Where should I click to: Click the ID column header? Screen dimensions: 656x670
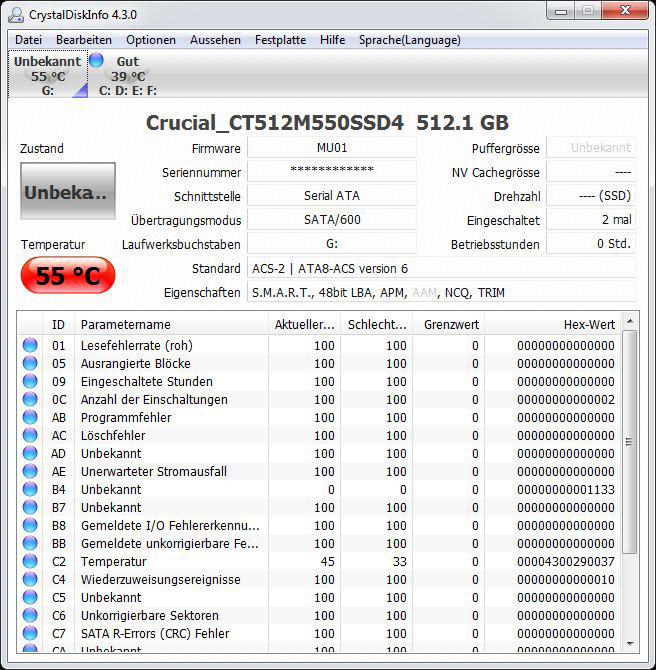(x=59, y=325)
